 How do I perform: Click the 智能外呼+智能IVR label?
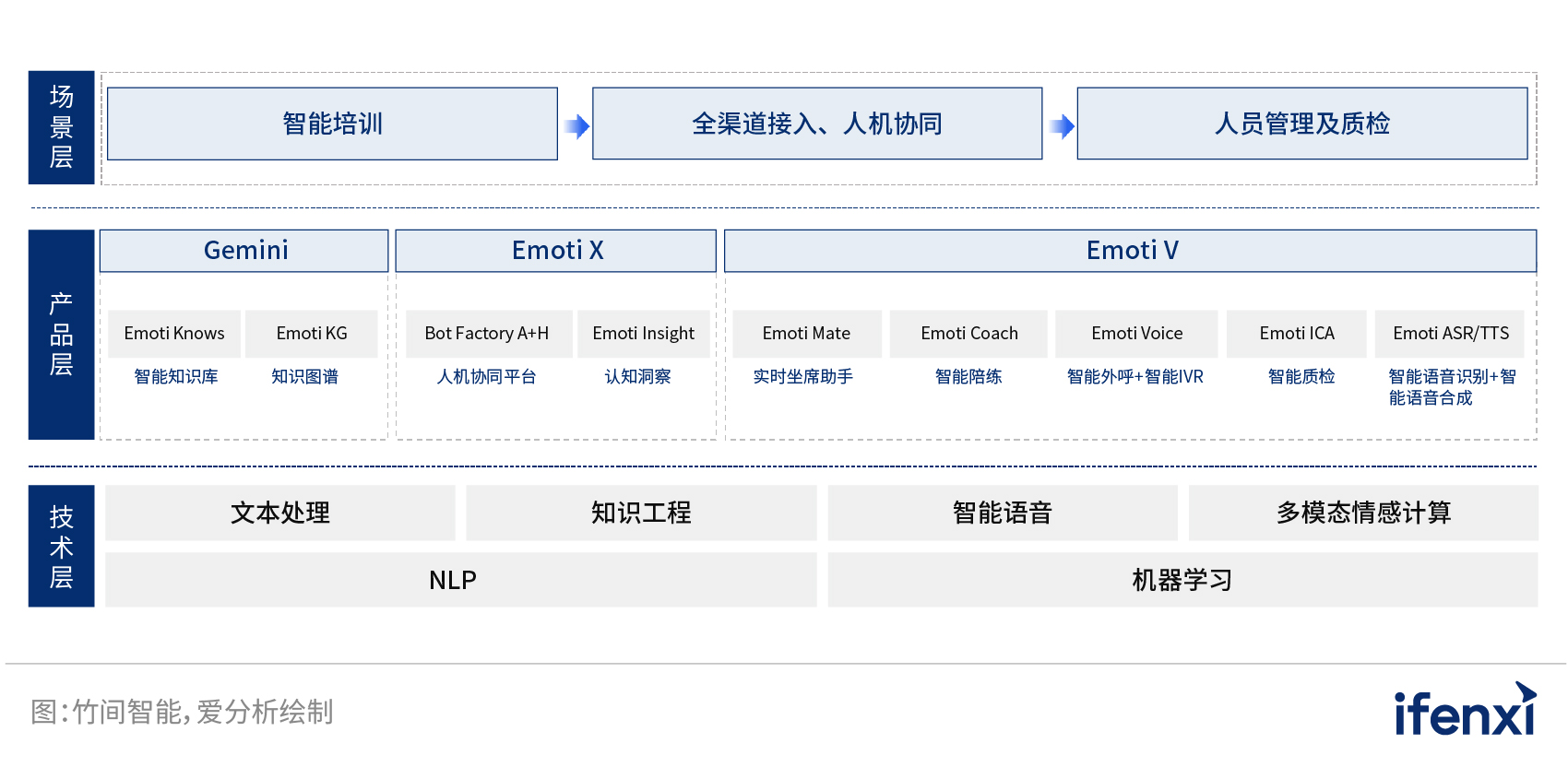pyautogui.click(x=1134, y=377)
